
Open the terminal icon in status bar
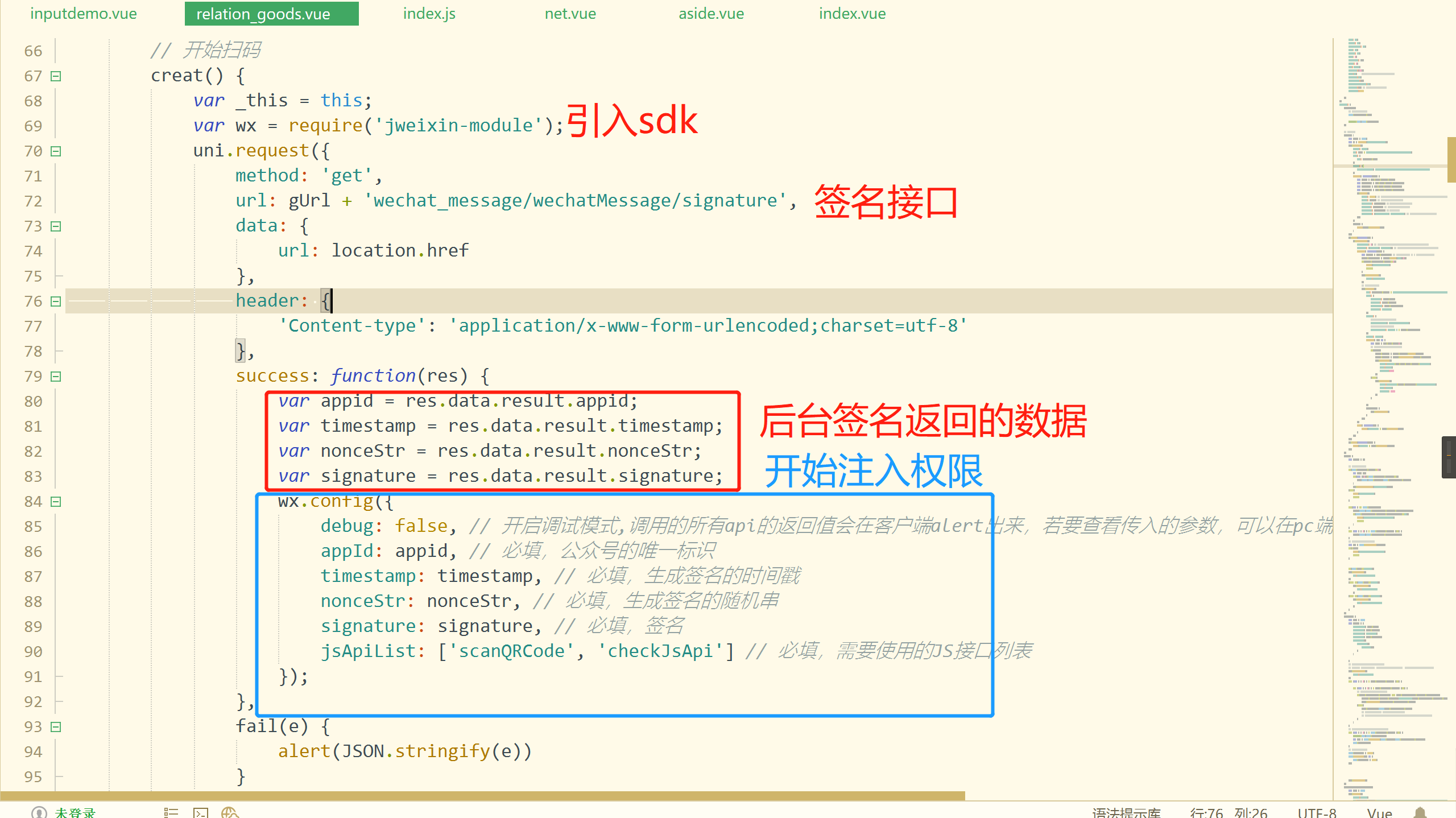tap(201, 812)
